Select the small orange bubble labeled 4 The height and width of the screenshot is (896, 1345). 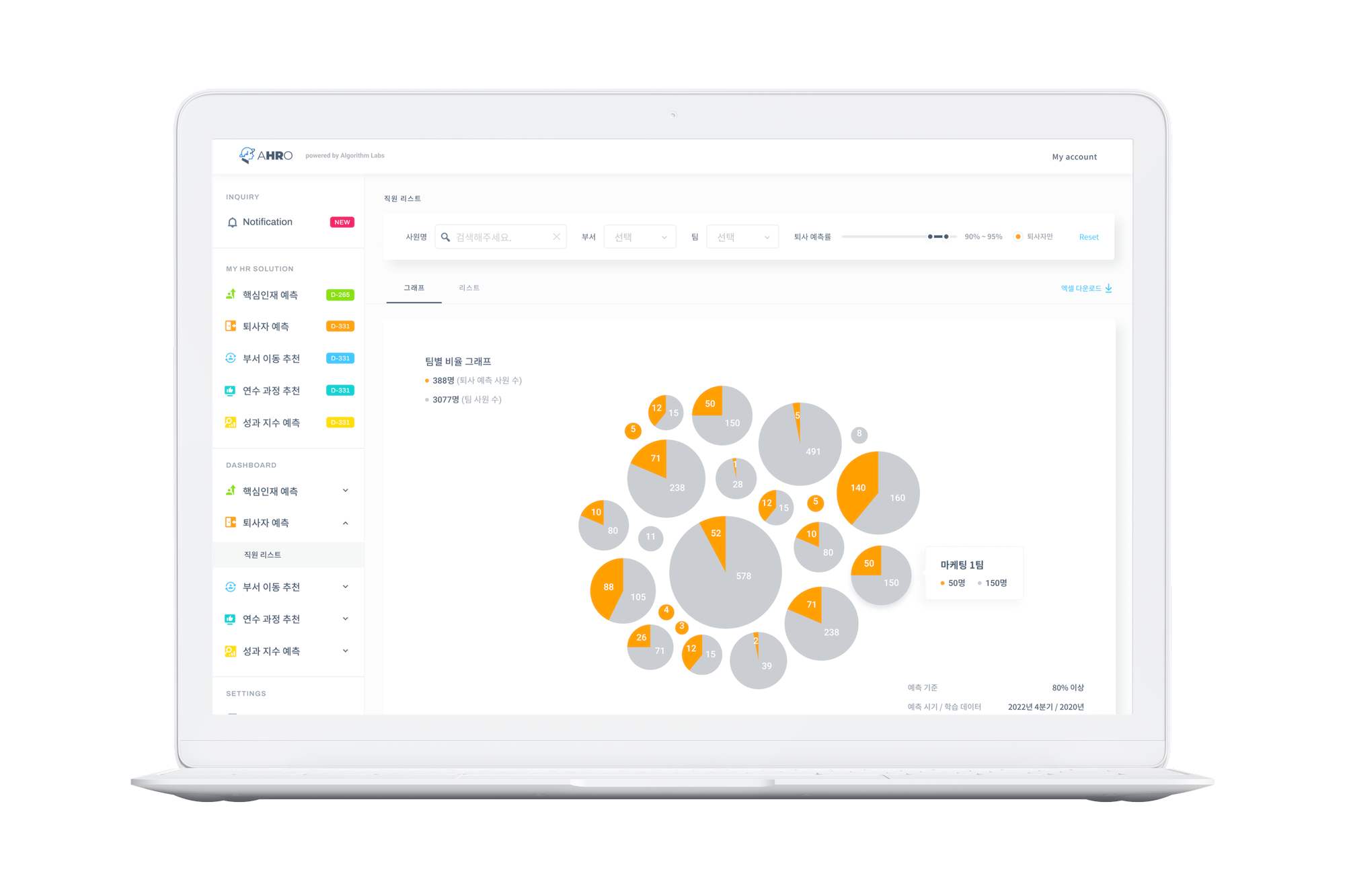coord(666,611)
